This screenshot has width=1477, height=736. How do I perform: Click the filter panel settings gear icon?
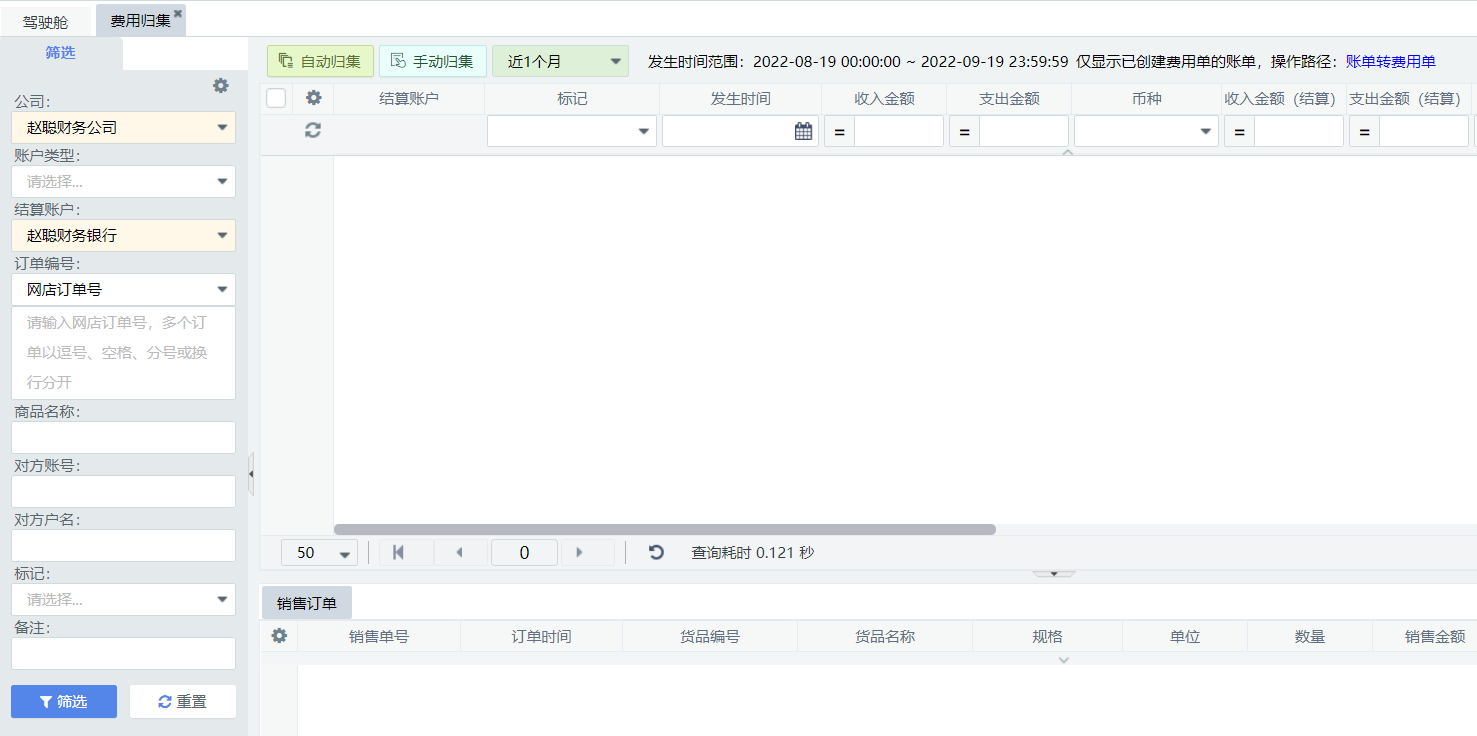tap(221, 86)
